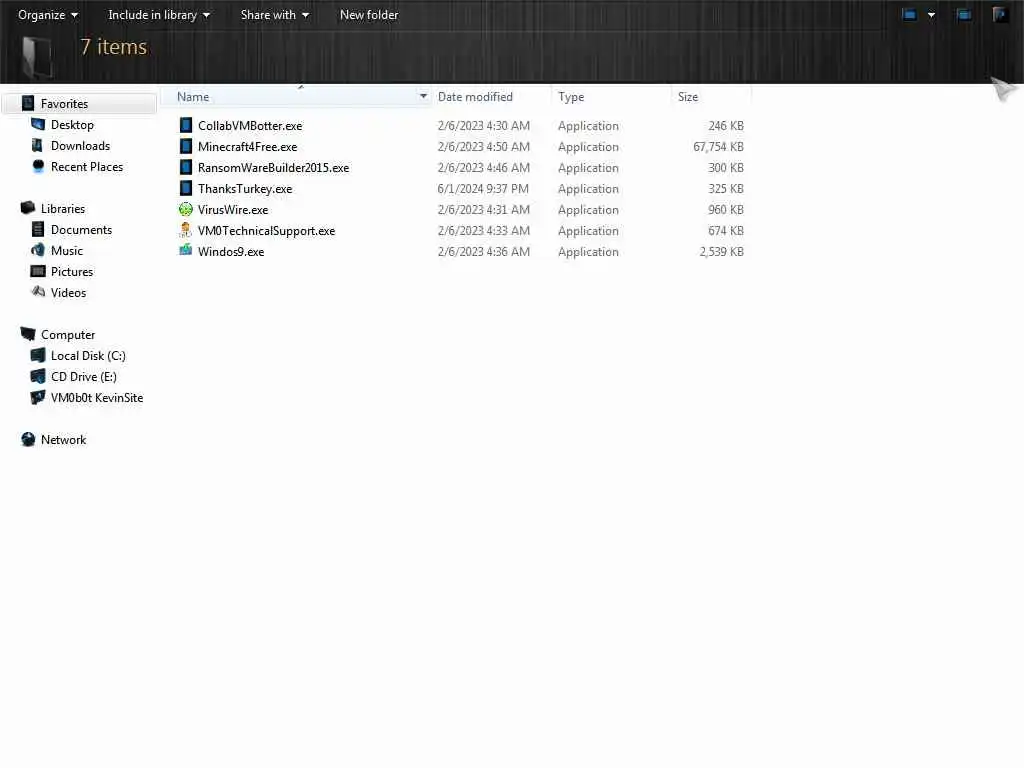Click the Documents library icon
This screenshot has height=768, width=1024.
[x=38, y=229]
